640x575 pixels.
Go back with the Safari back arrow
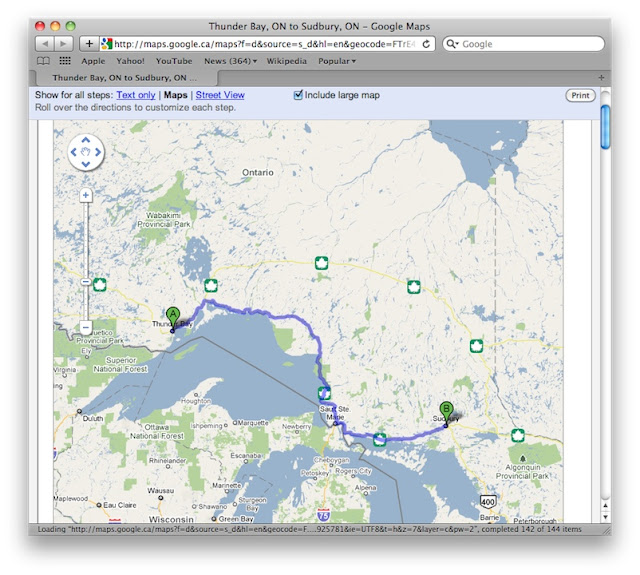click(x=45, y=44)
